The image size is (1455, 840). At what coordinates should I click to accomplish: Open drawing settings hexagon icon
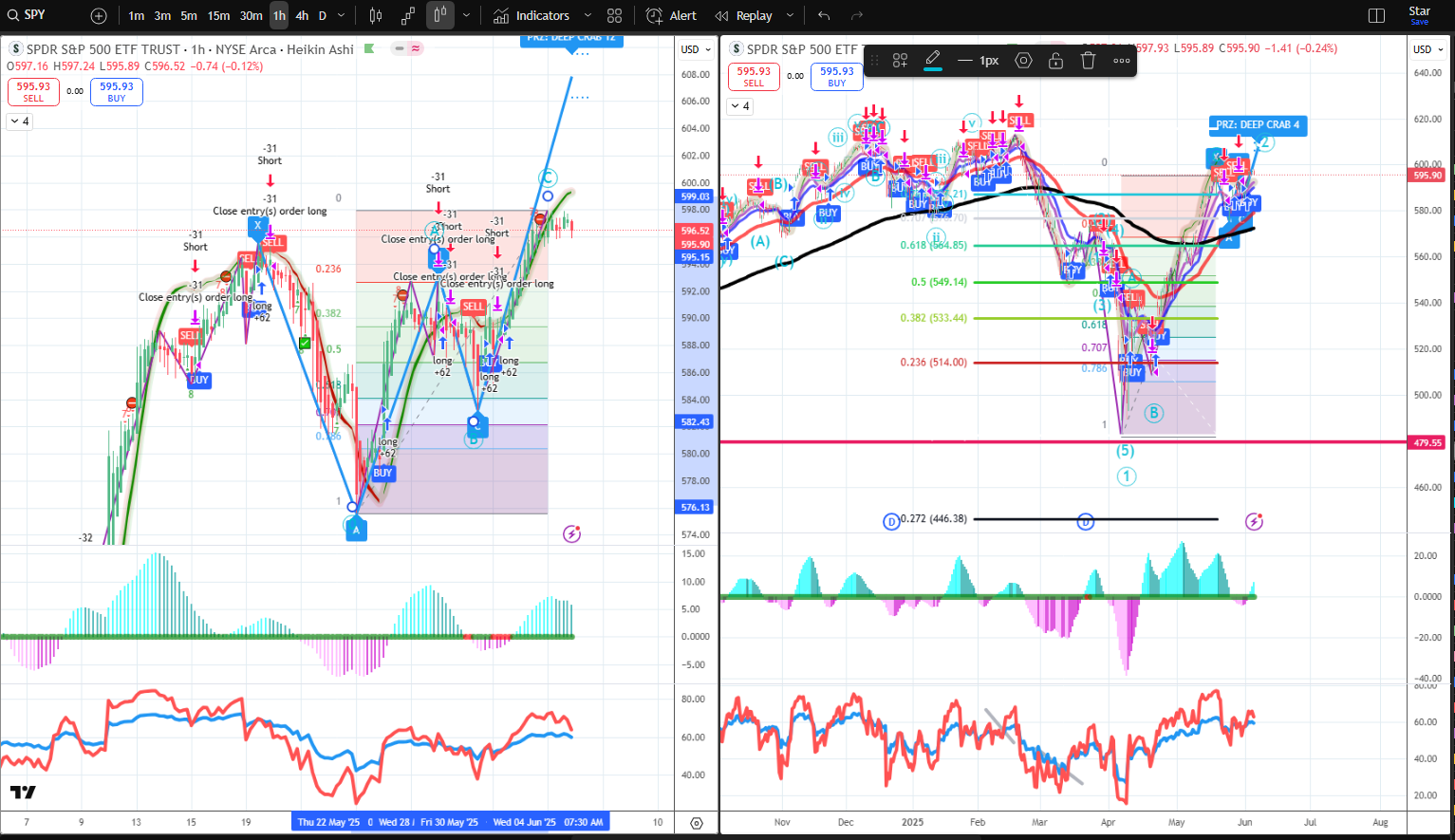click(1023, 61)
